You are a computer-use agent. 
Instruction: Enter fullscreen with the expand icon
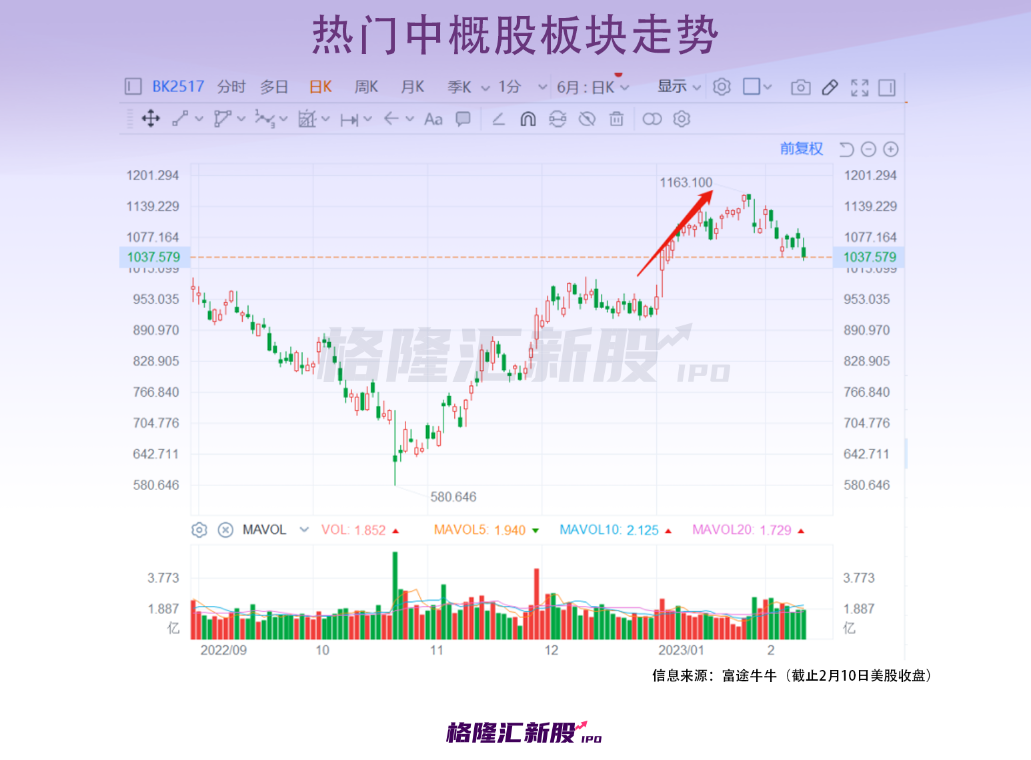(859, 87)
